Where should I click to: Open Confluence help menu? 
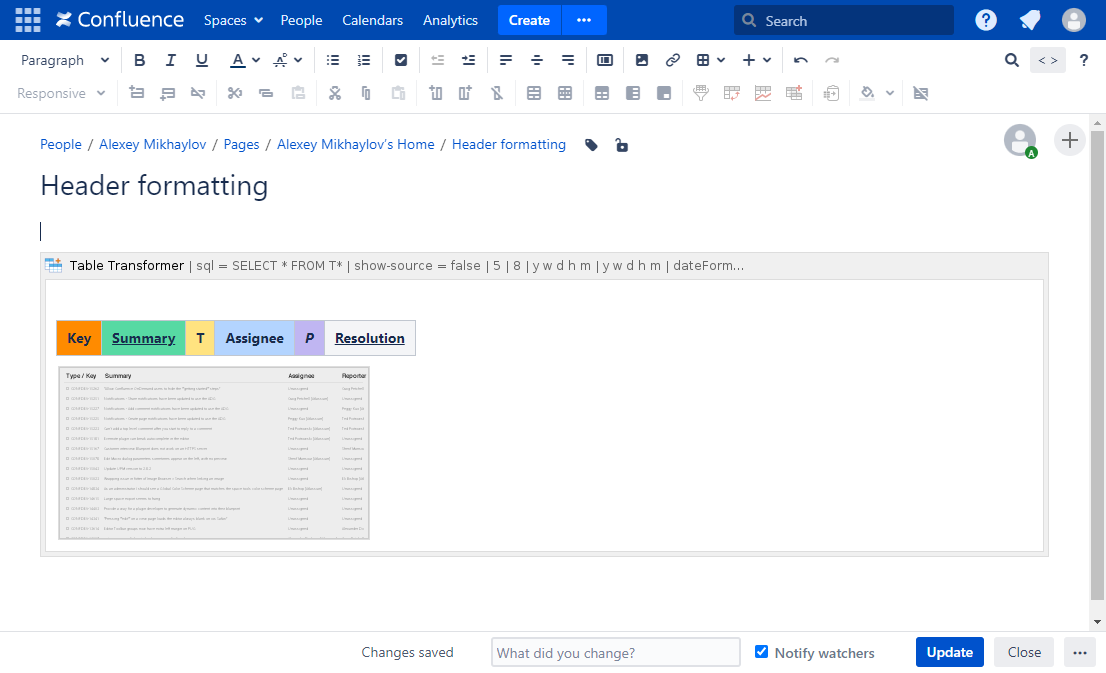(x=985, y=20)
